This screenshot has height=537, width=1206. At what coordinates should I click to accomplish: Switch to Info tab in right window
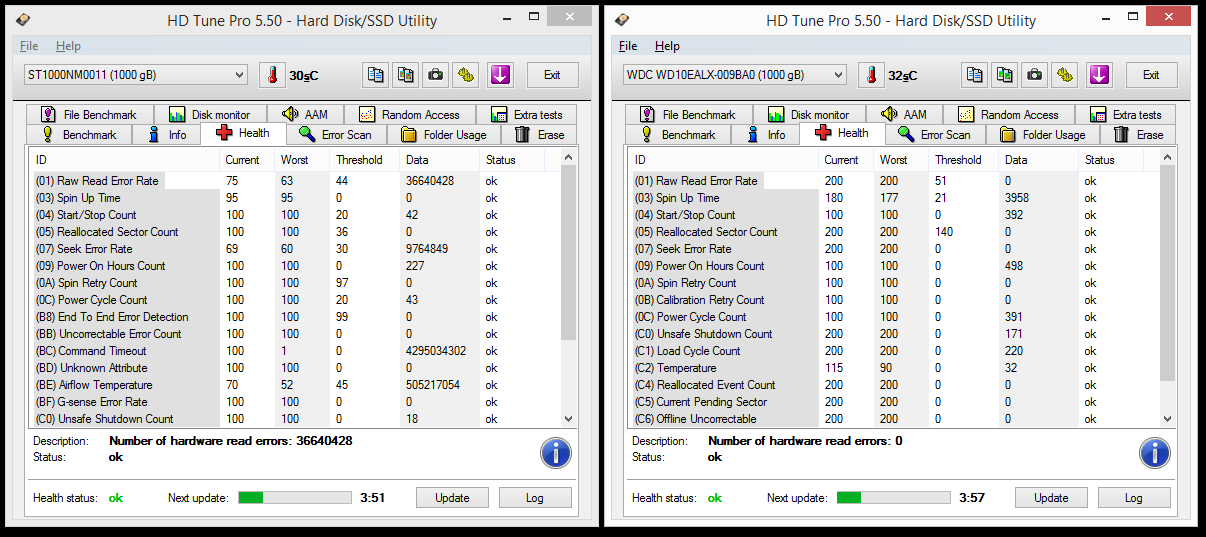tap(765, 135)
